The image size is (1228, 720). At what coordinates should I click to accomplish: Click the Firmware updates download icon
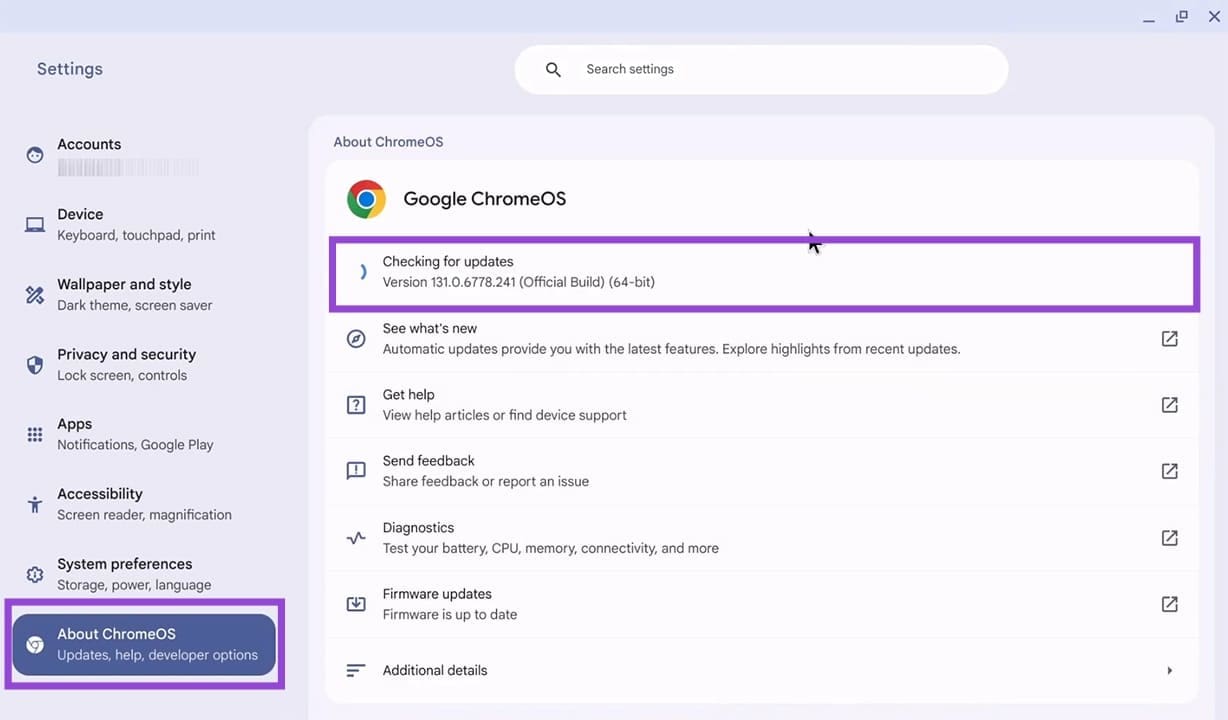[356, 603]
